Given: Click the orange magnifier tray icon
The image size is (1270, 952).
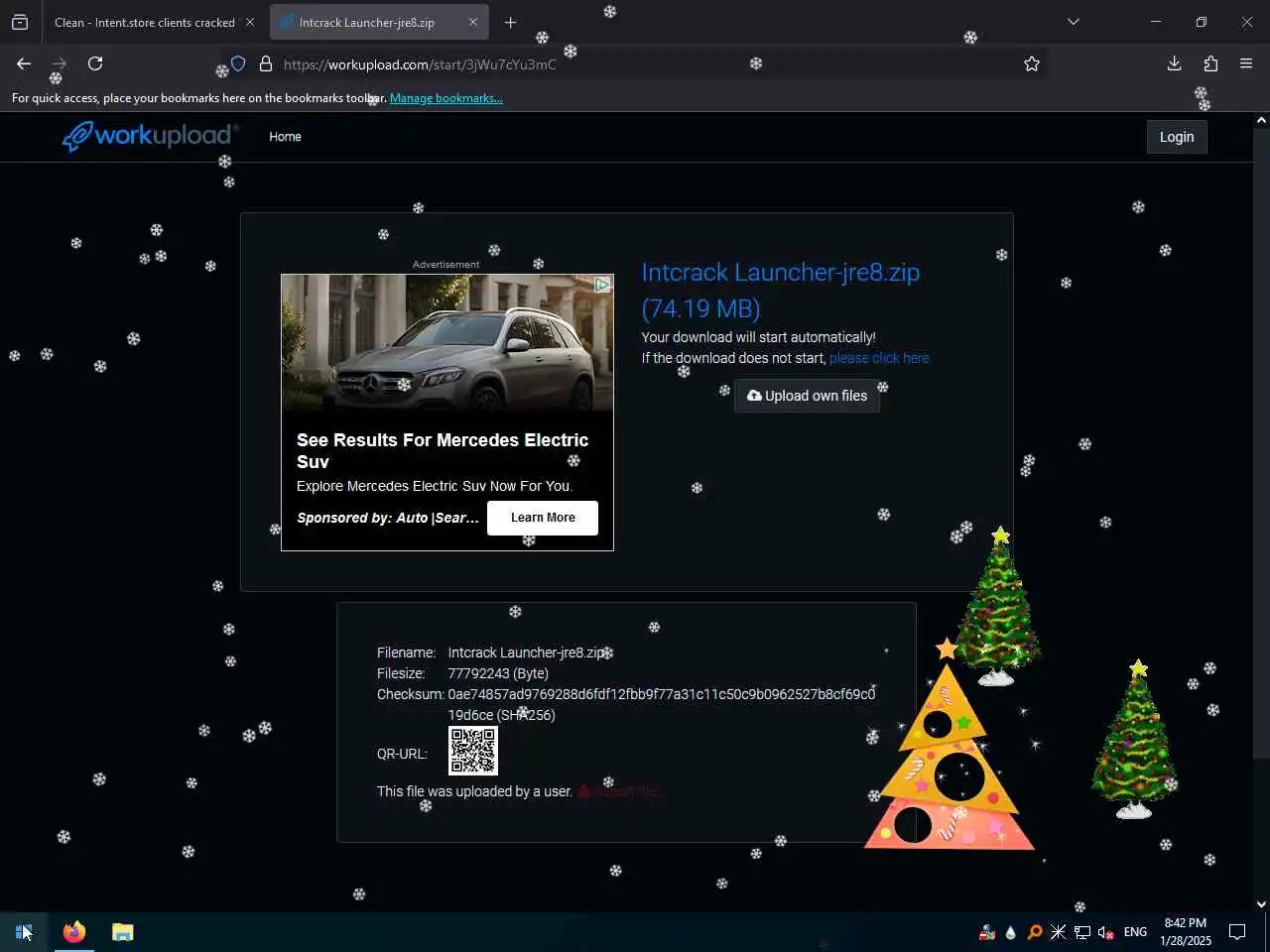Looking at the screenshot, I should pyautogui.click(x=1034, y=932).
